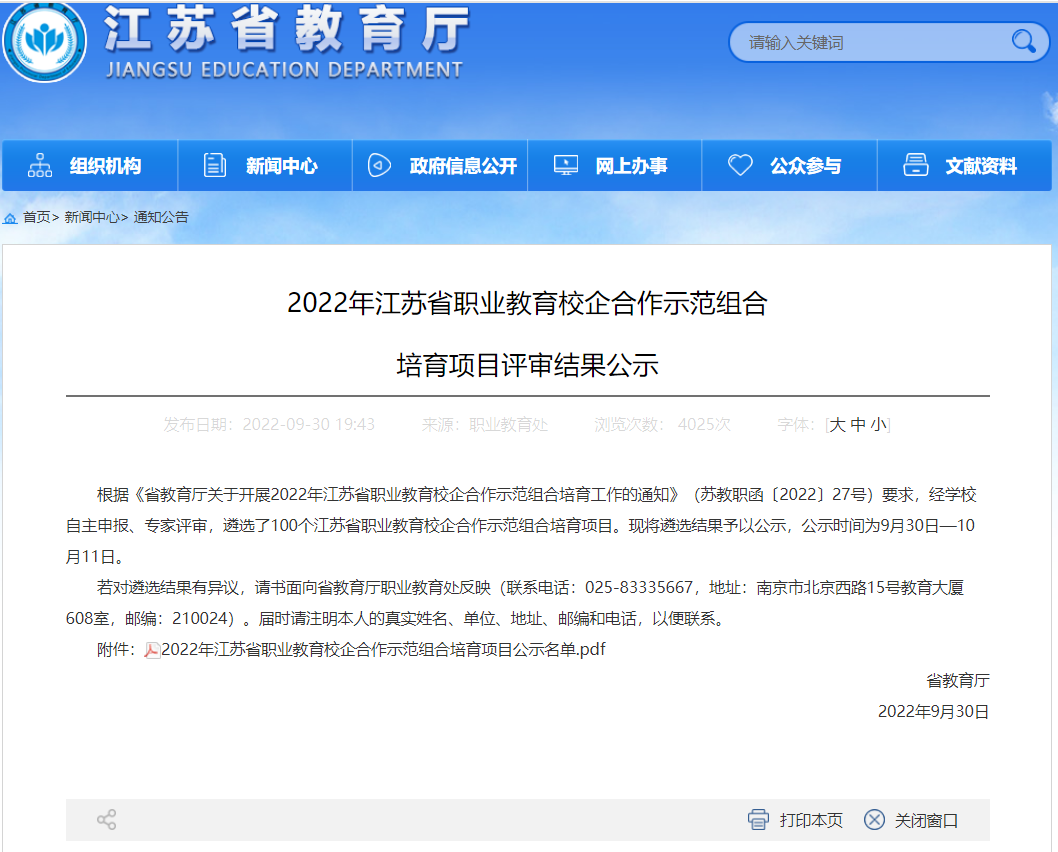This screenshot has width=1058, height=852.
Task: Set font size to 大
Action: (x=838, y=425)
